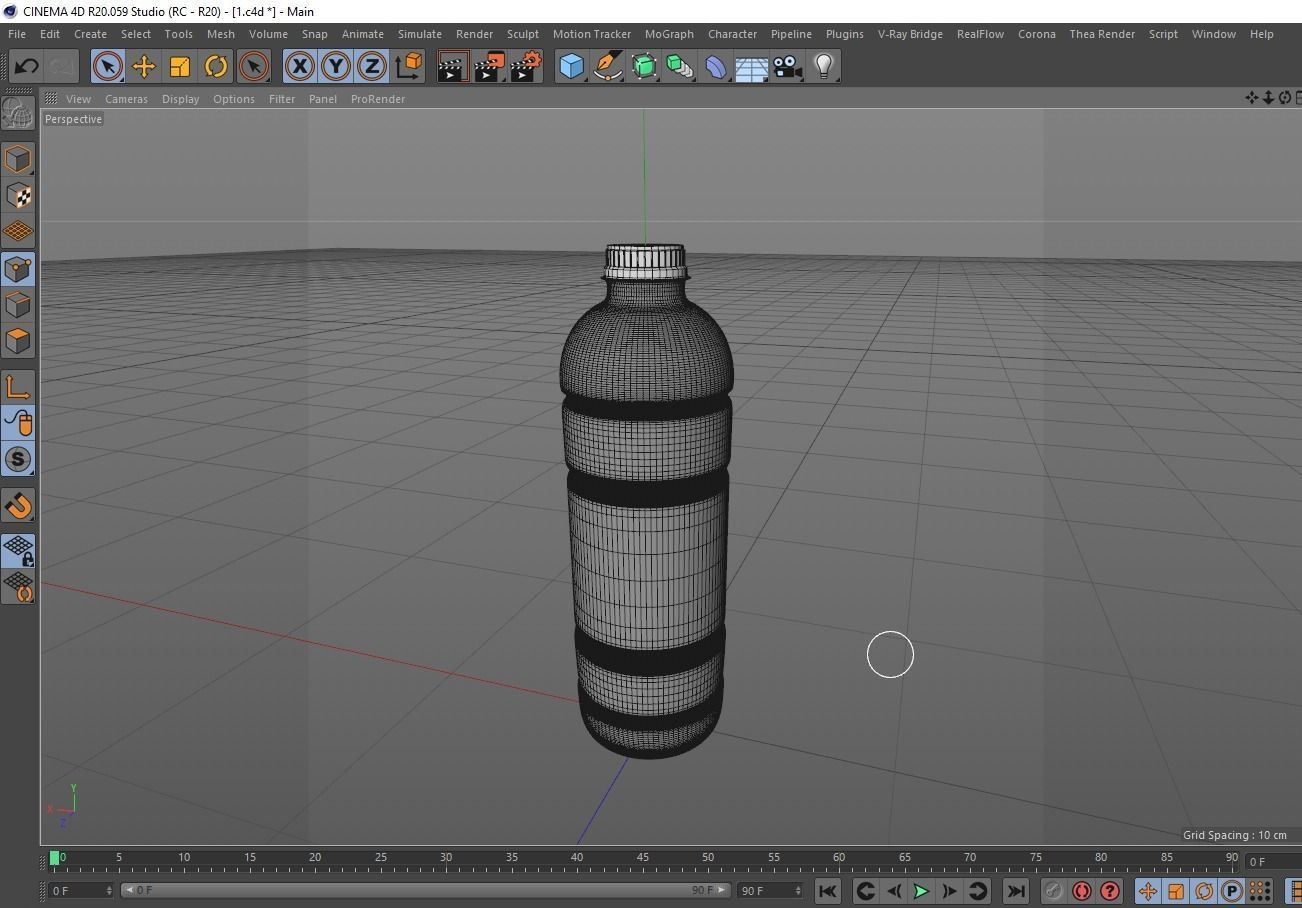1302x908 pixels.
Task: Switch to Polygons mode
Action: (18, 340)
